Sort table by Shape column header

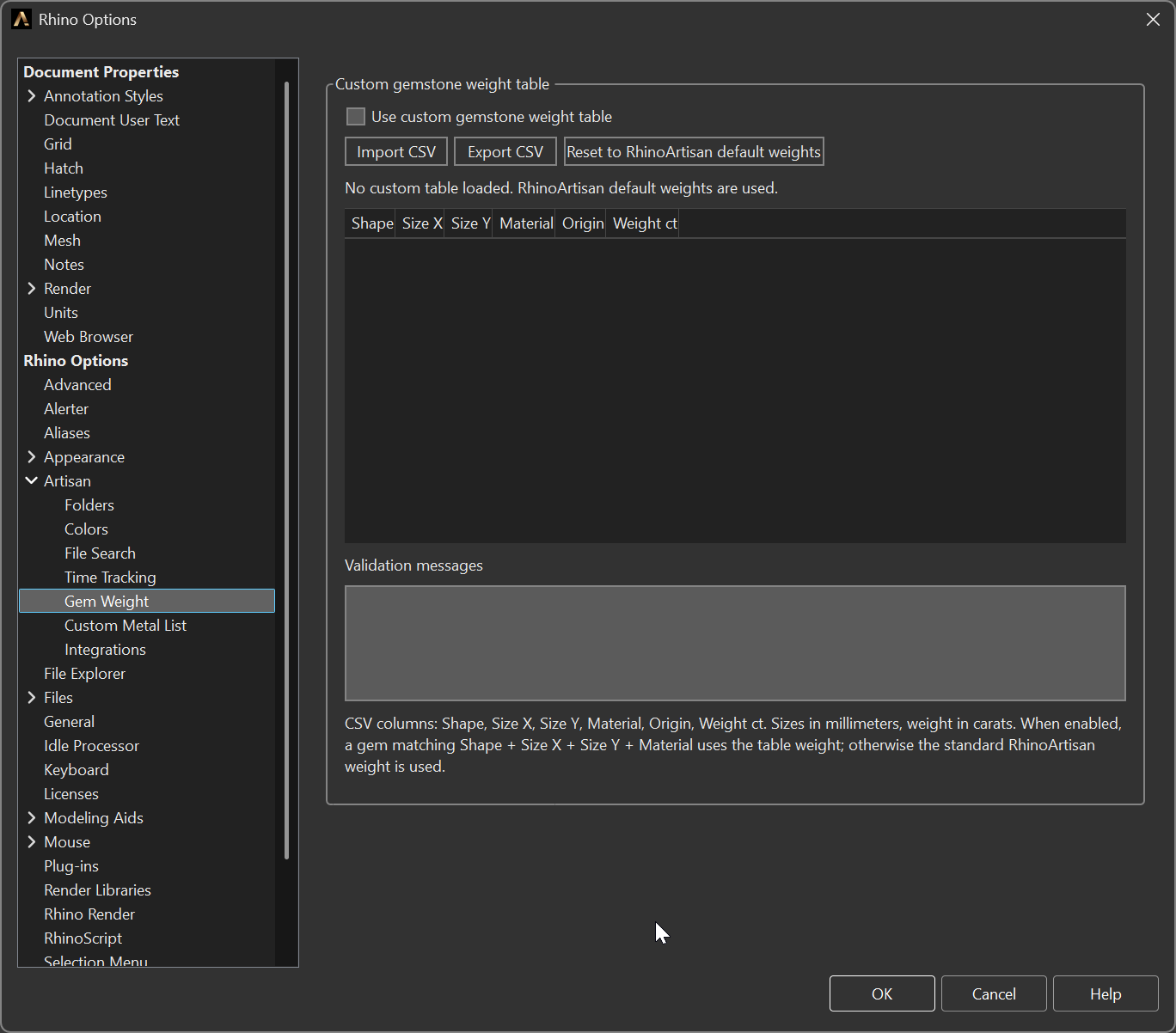pos(371,223)
